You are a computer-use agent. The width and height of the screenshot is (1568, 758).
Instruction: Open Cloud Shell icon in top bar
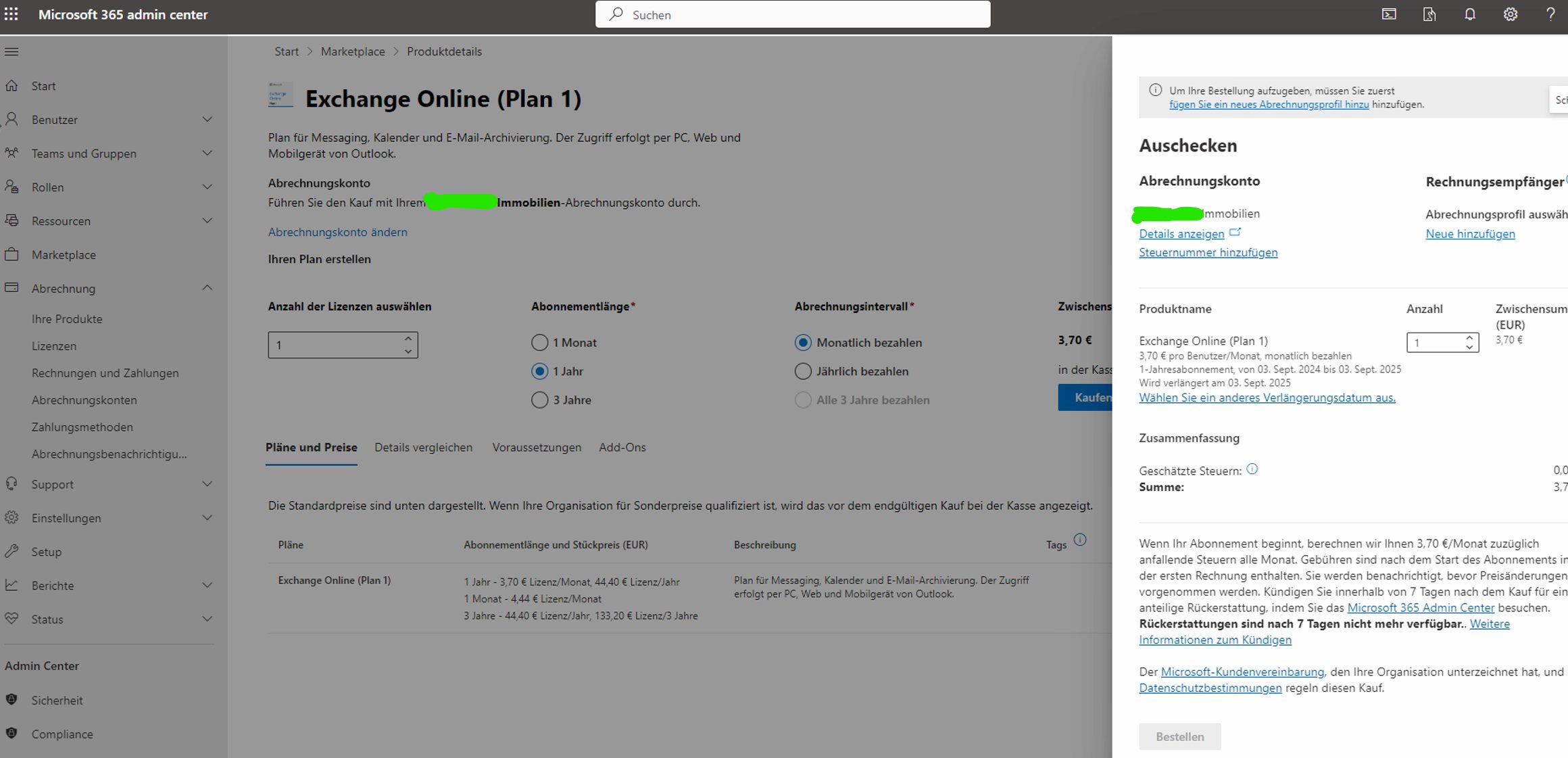click(1389, 14)
